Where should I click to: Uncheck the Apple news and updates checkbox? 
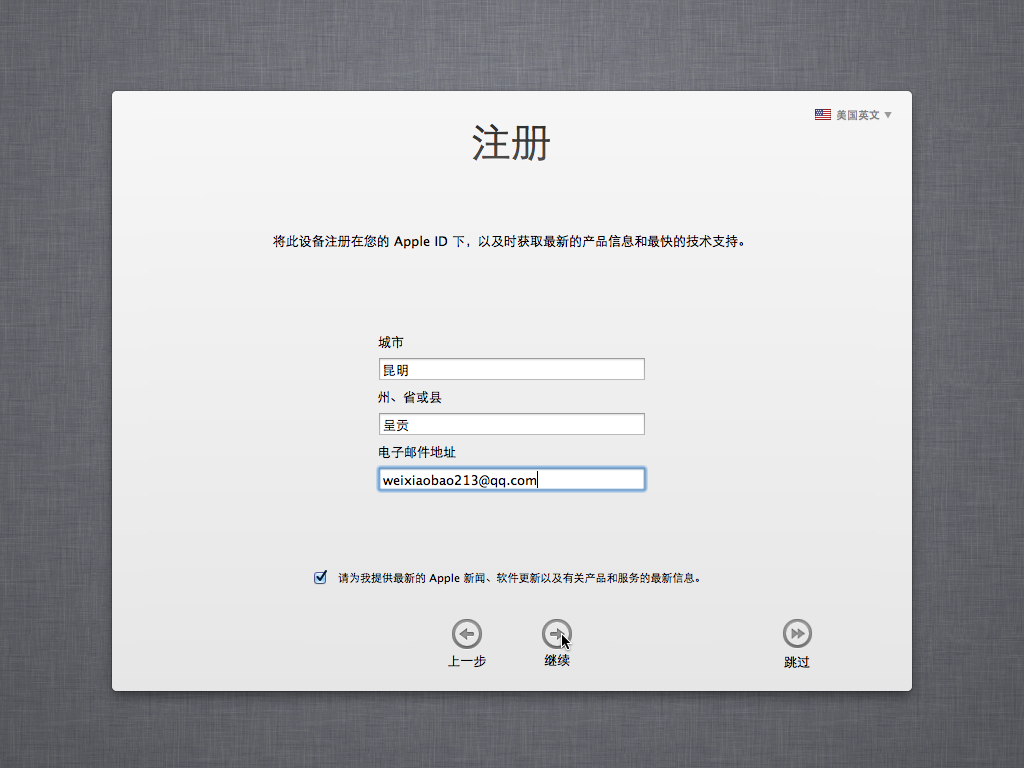pyautogui.click(x=320, y=577)
